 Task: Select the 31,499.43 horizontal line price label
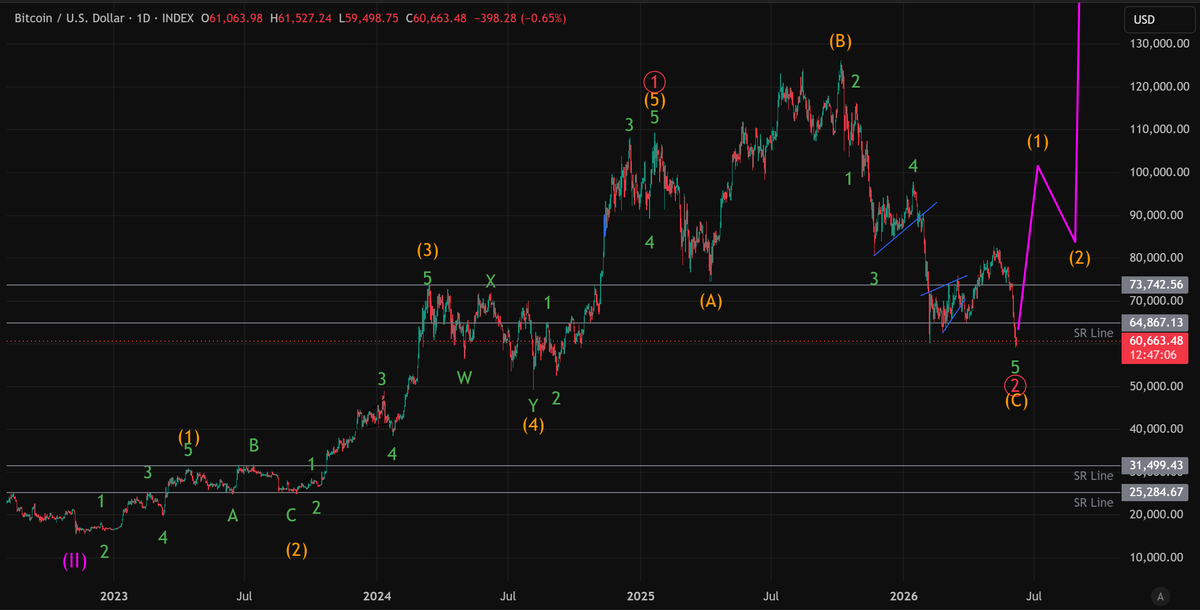click(x=1156, y=465)
